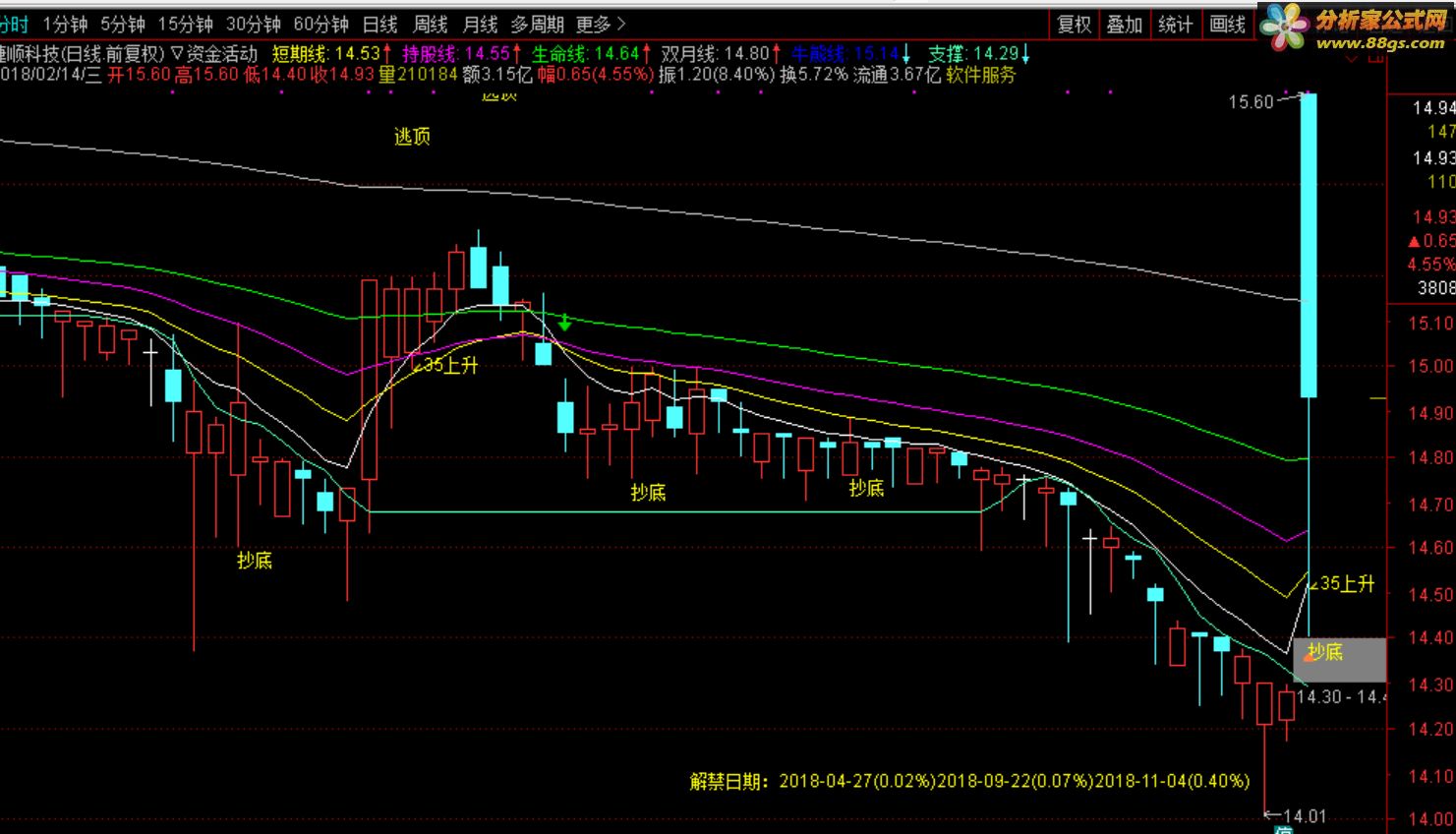1456x834 pixels.
Task: Click the 解禁日期 unlock dates text
Action: click(x=969, y=782)
